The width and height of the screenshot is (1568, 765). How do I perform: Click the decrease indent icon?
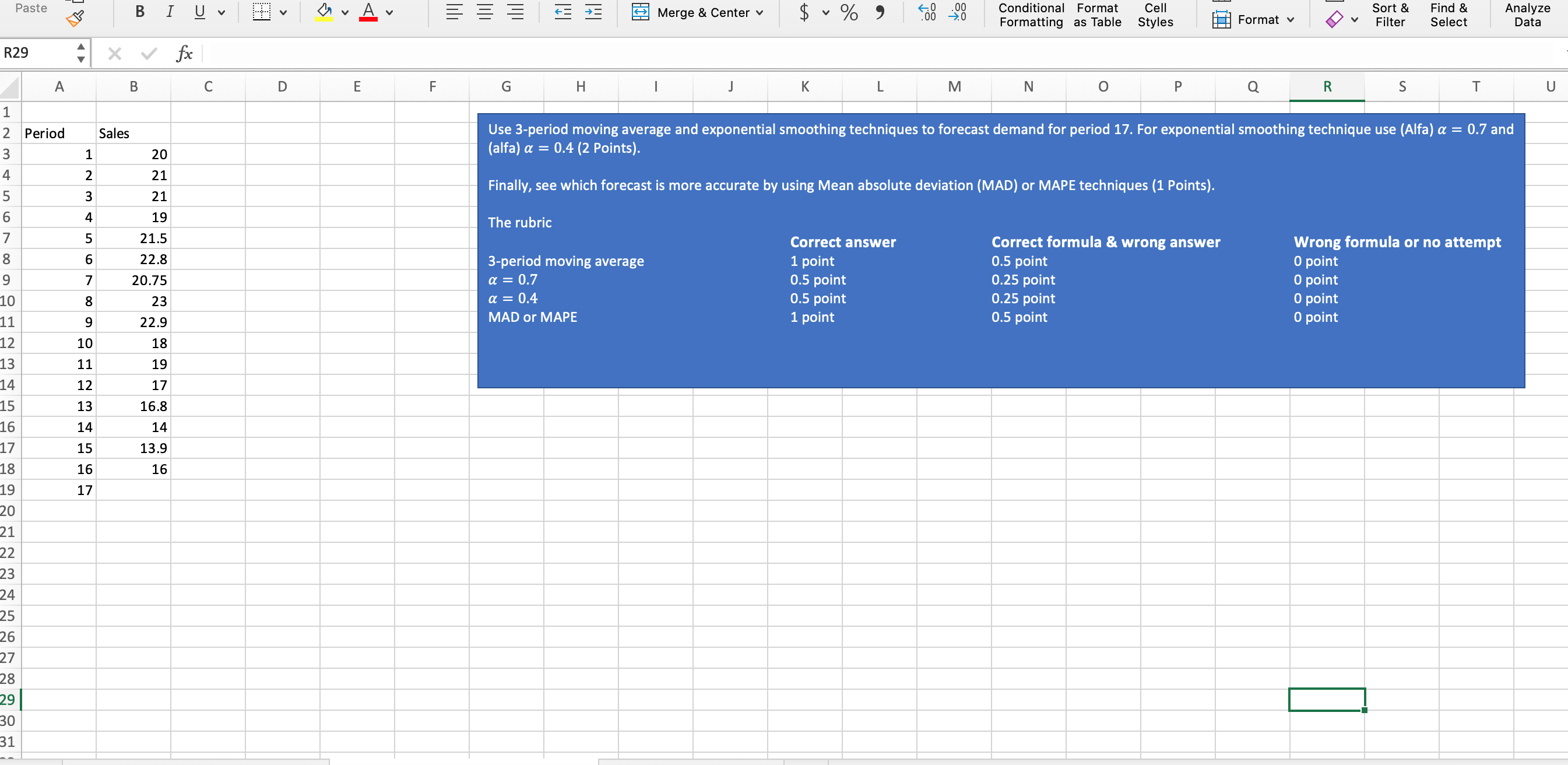562,12
